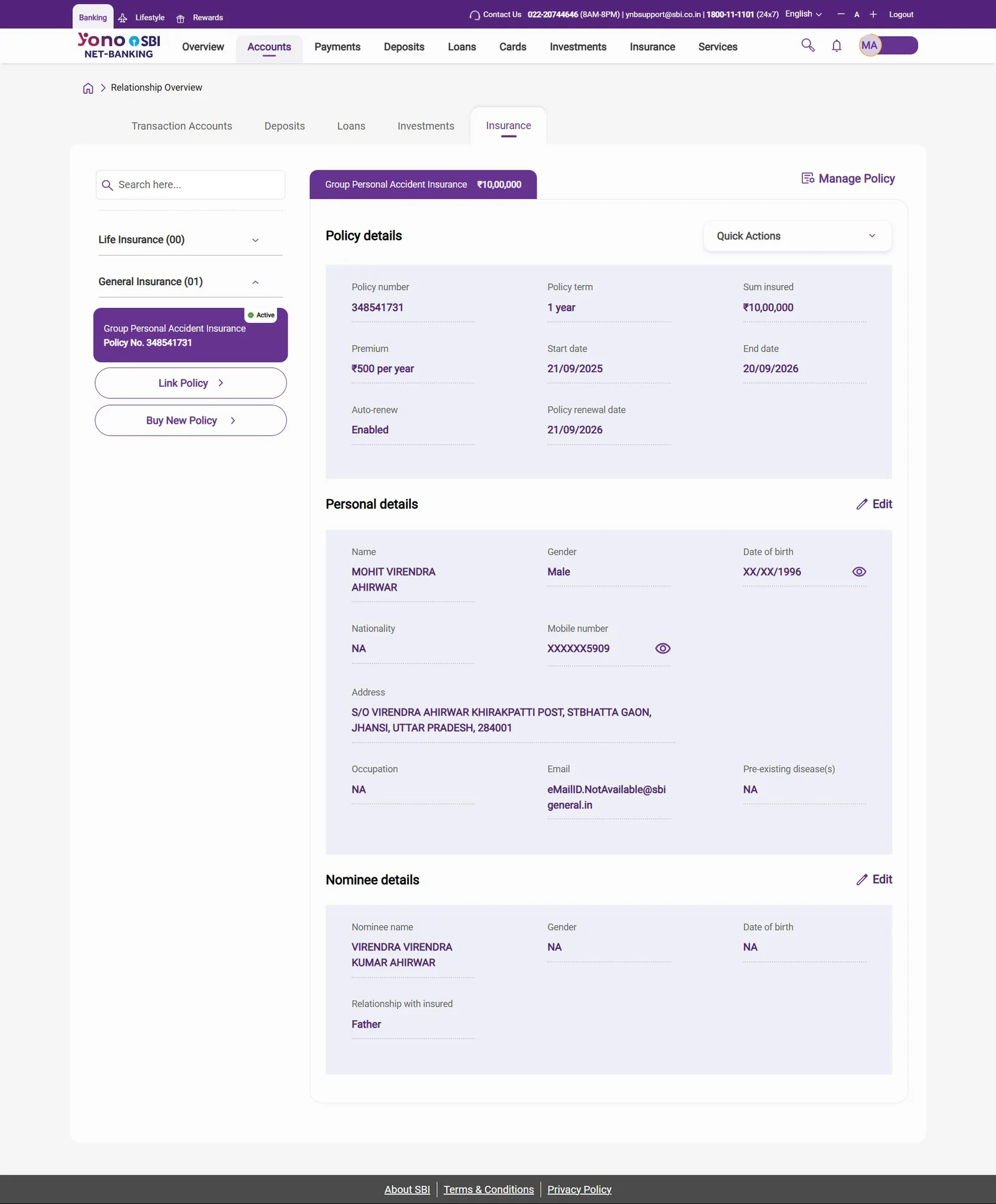Screen dimensions: 996x1204
Task: Collapse the General Insurance (01) section
Action: [190, 282]
